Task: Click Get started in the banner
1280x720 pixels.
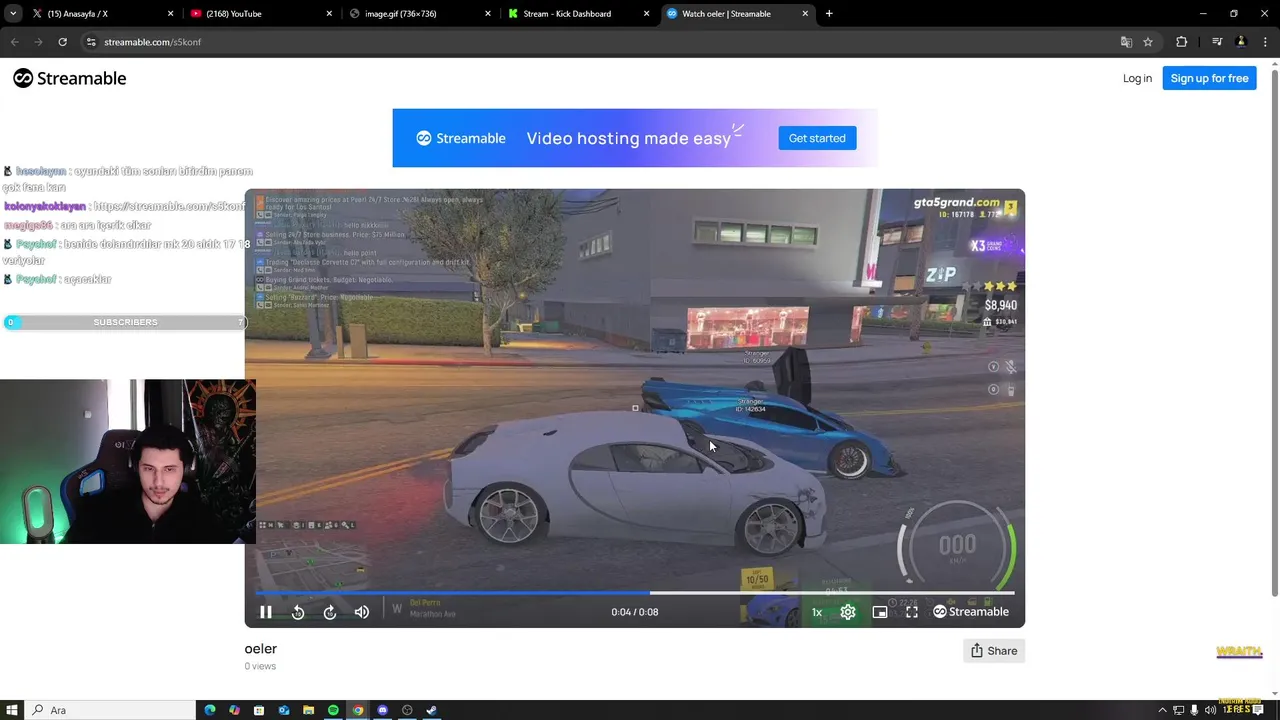Action: tap(817, 138)
